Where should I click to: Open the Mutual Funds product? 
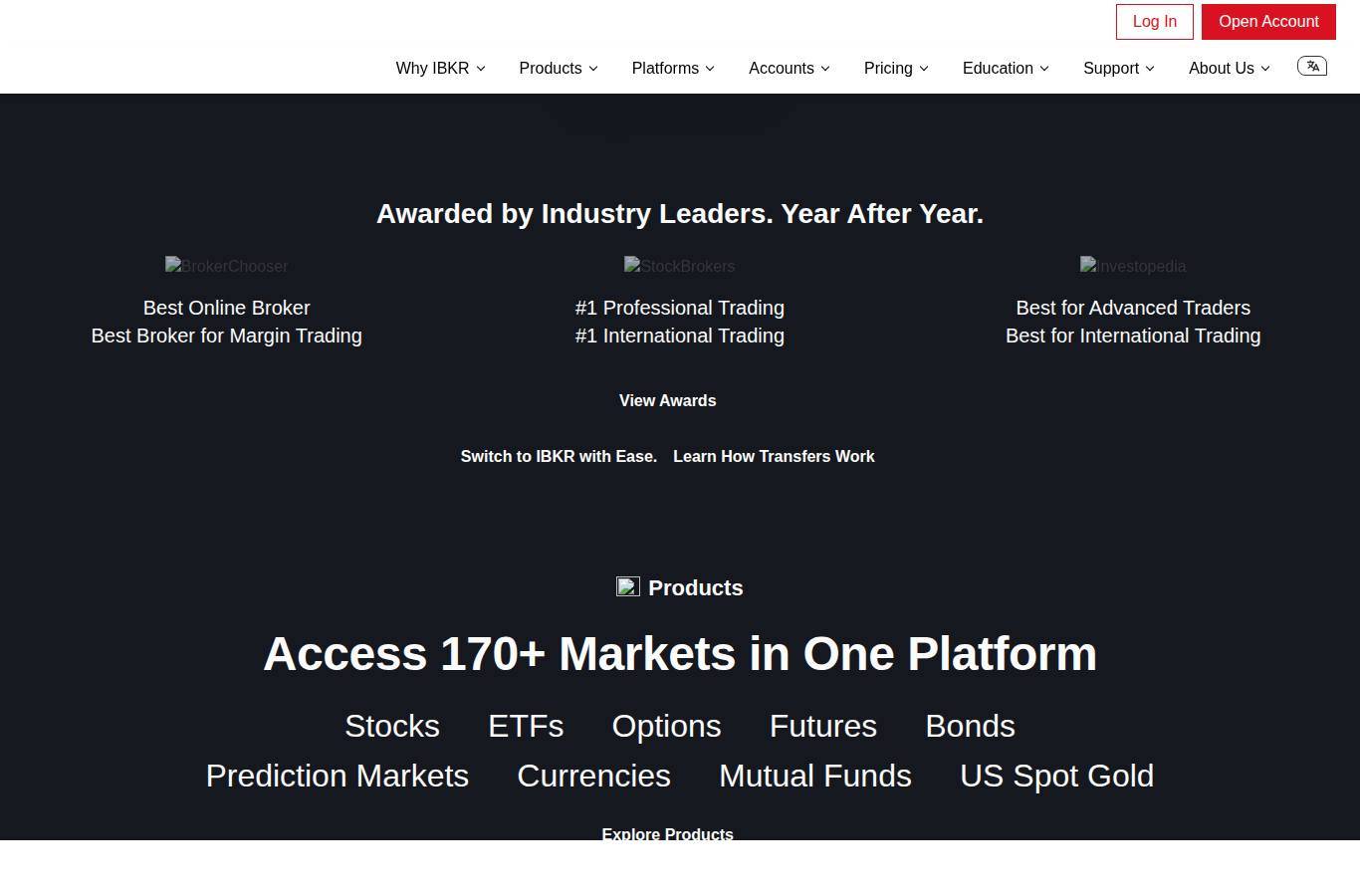[x=815, y=776]
